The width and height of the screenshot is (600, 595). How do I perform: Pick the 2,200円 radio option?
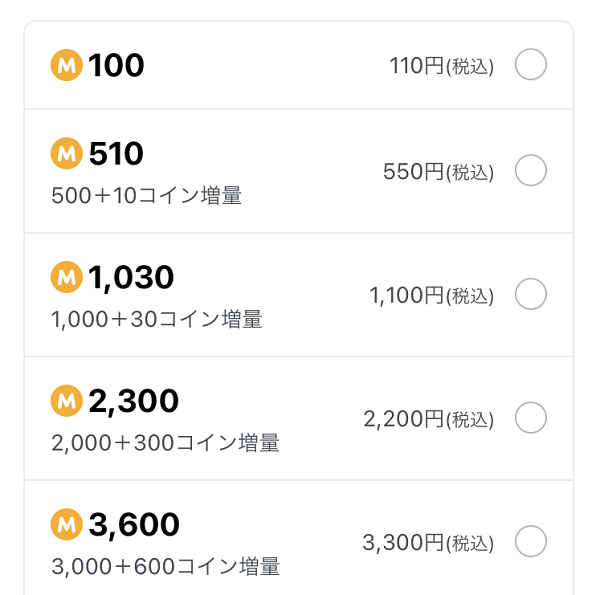tap(530, 417)
